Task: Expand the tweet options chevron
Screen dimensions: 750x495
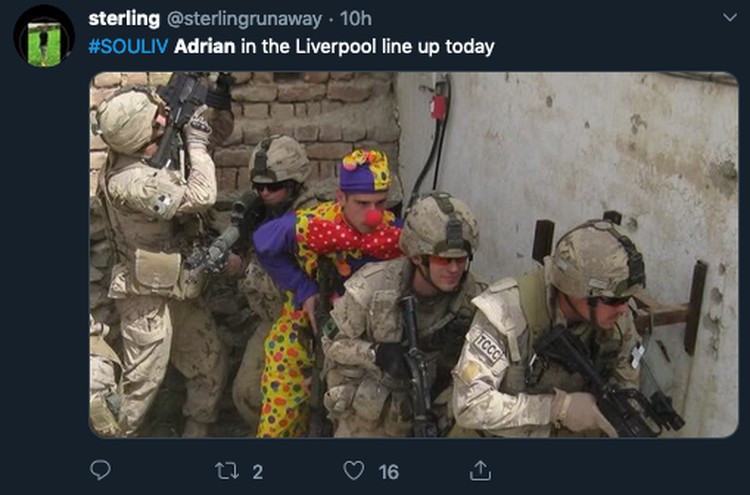Action: pyautogui.click(x=729, y=18)
